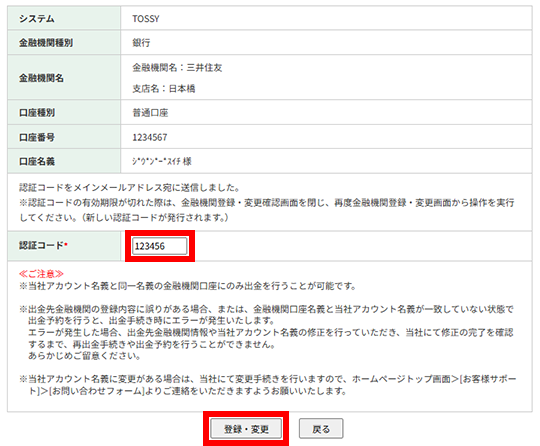
Task: Click note ※当社アカウント名義と同一名義の金融機関口座にのみ
Action: (187, 286)
